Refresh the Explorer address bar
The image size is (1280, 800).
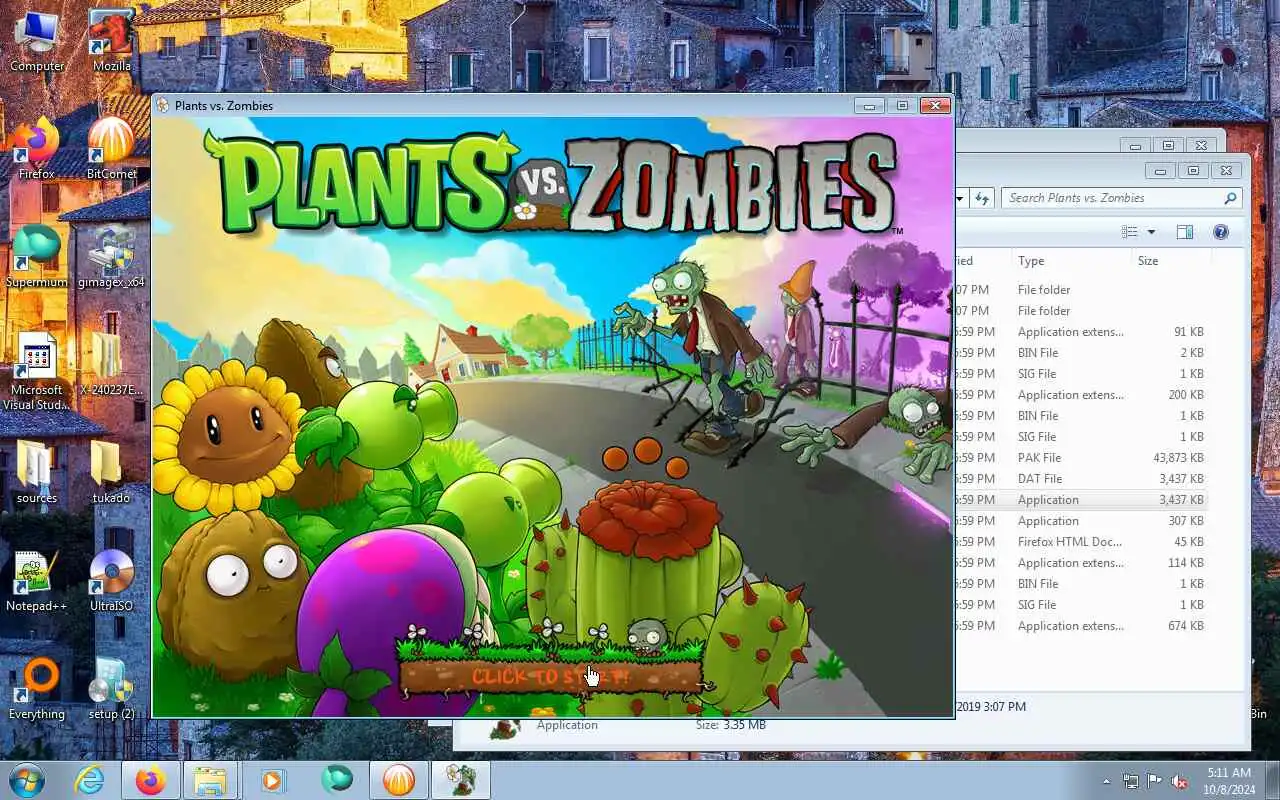(983, 198)
